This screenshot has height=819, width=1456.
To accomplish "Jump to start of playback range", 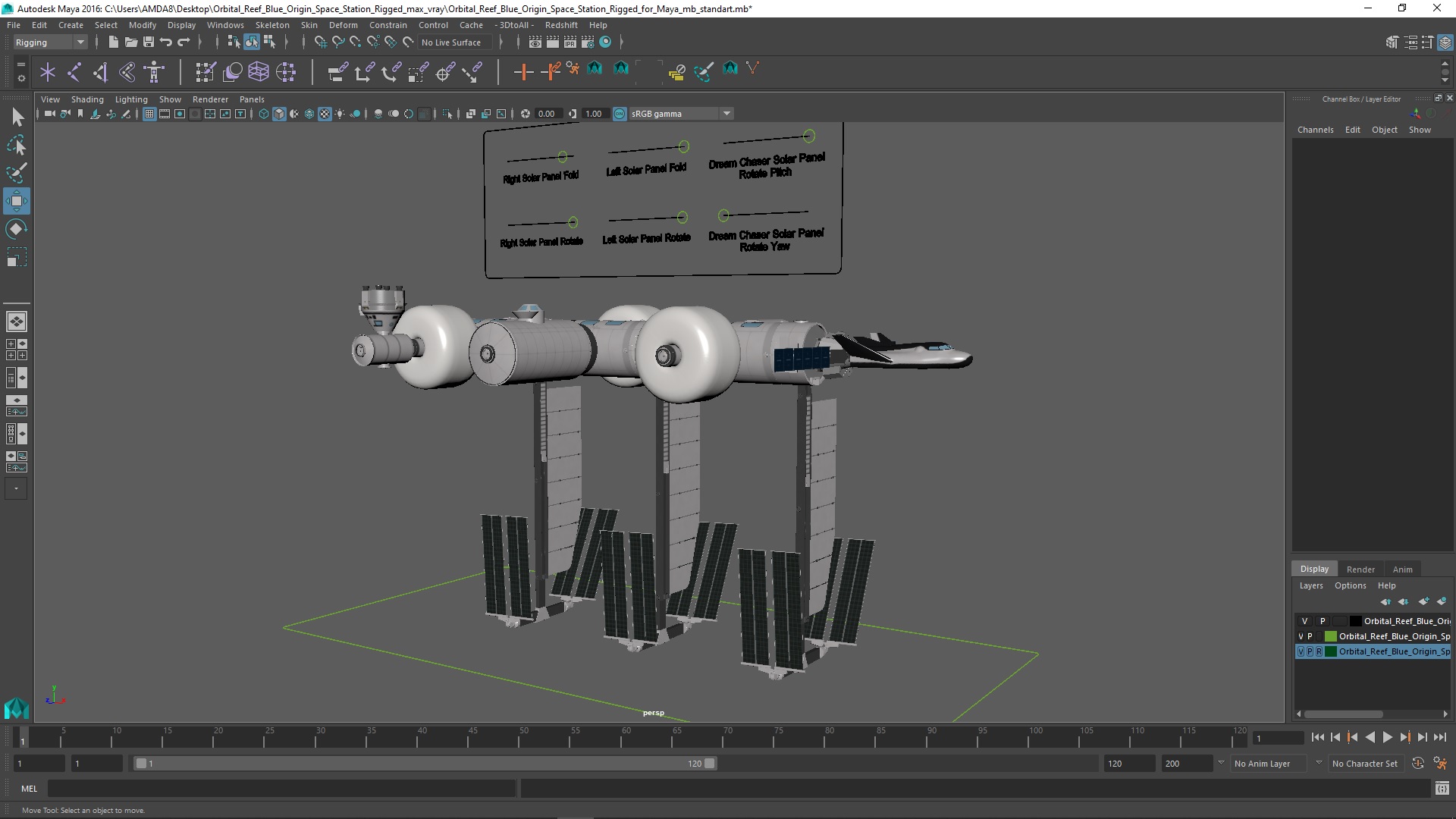I will [x=1317, y=737].
